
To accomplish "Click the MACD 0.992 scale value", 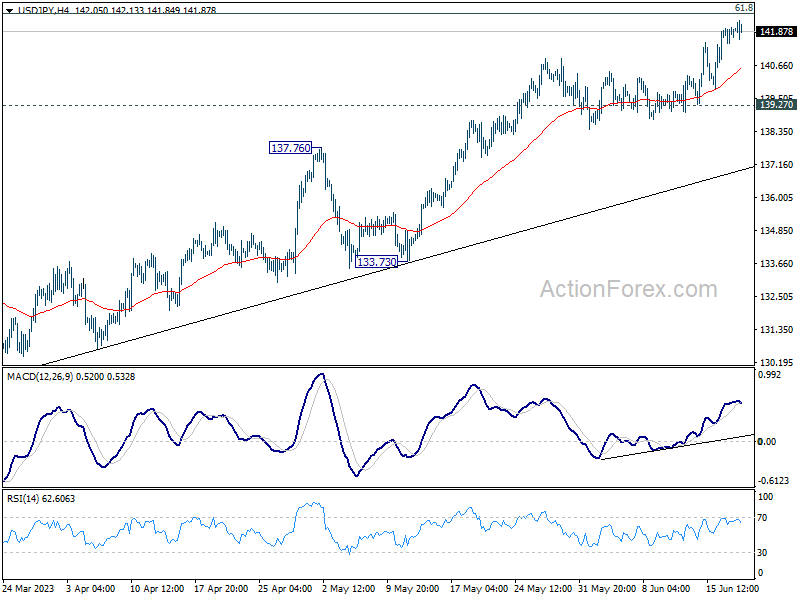I will tap(769, 374).
